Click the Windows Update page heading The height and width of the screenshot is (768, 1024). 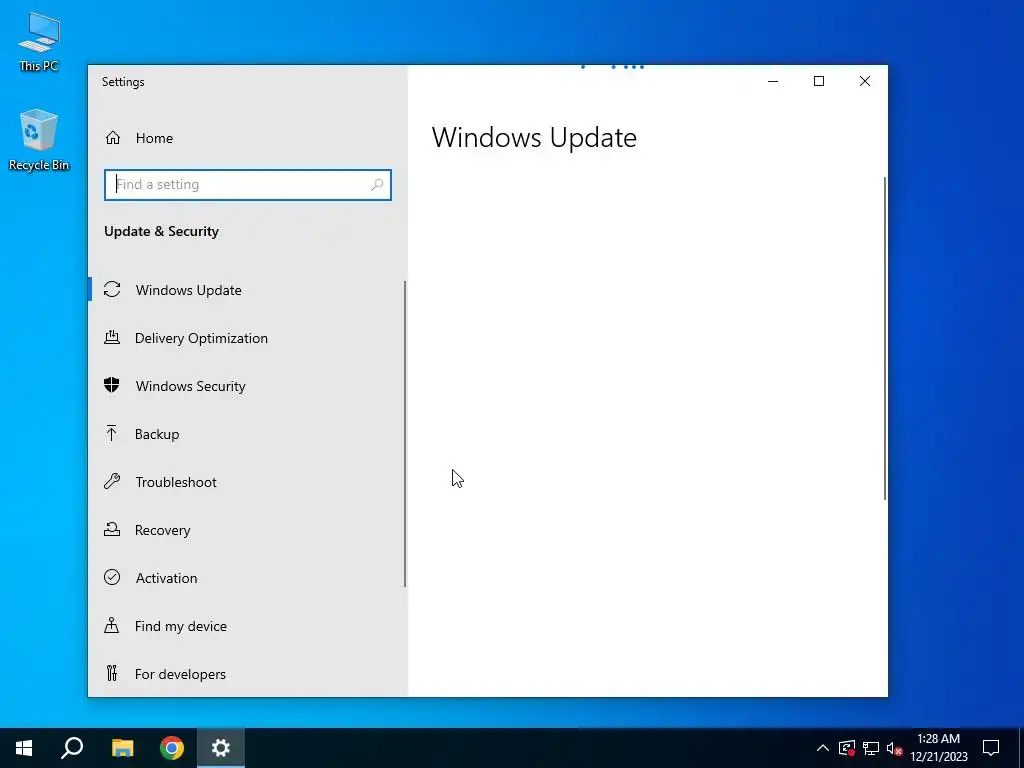pyautogui.click(x=534, y=138)
